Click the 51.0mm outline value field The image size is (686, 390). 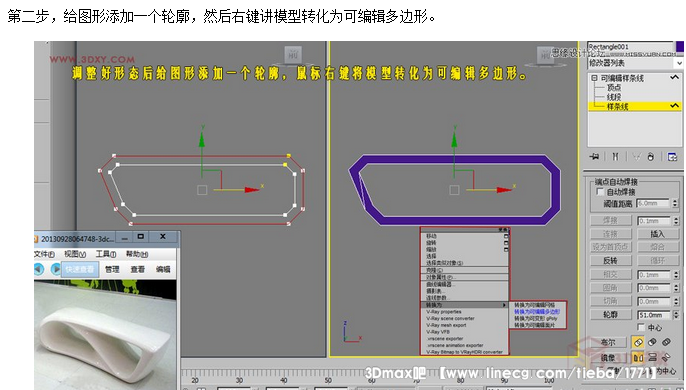pyautogui.click(x=654, y=315)
